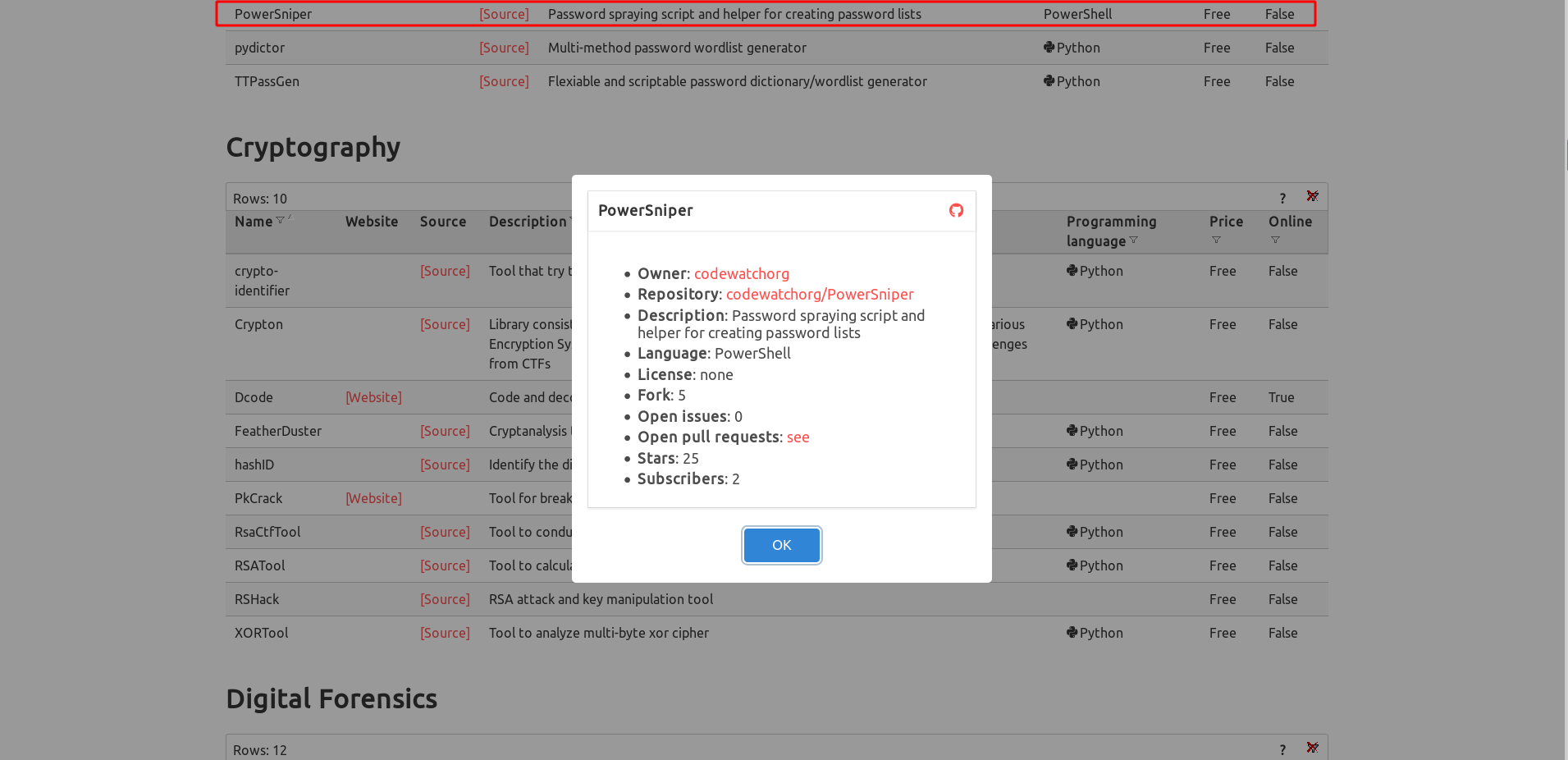Open the Source link for TTPassGen
This screenshot has width=1568, height=760.
coord(504,82)
